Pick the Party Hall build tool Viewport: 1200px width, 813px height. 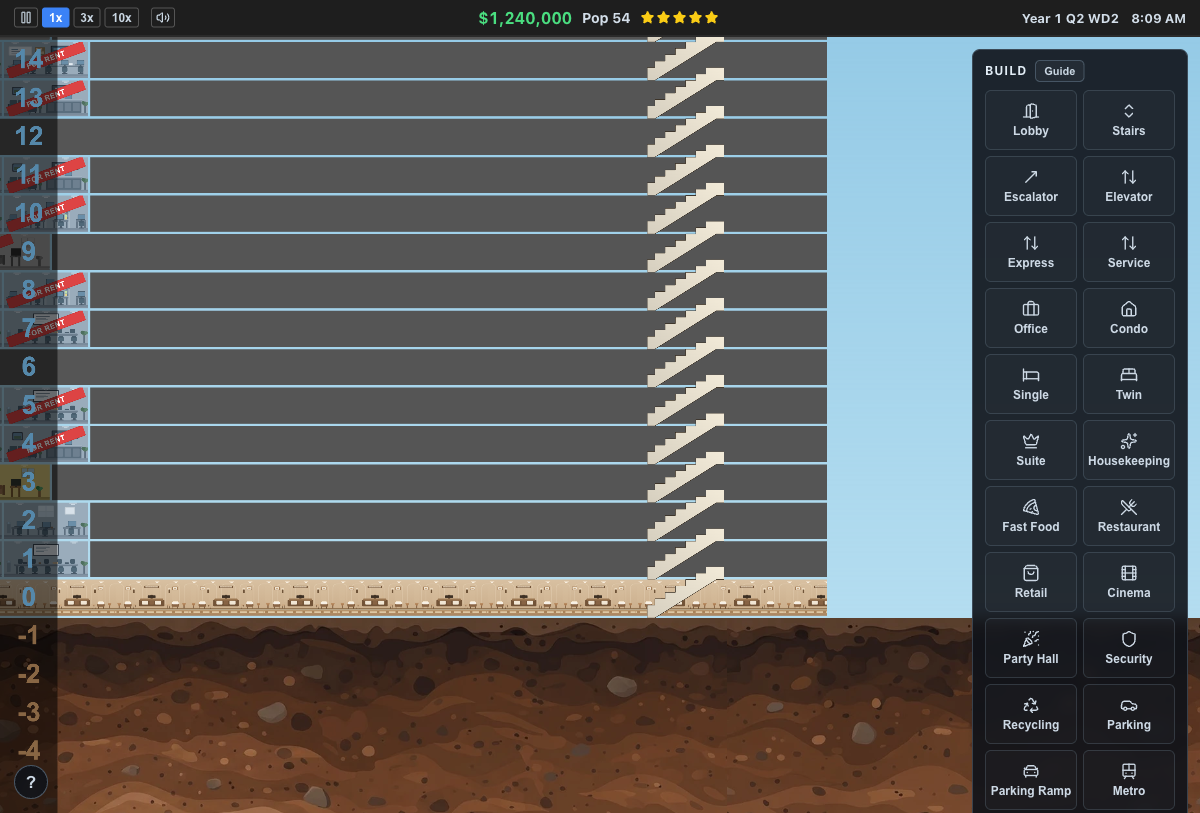(1031, 648)
